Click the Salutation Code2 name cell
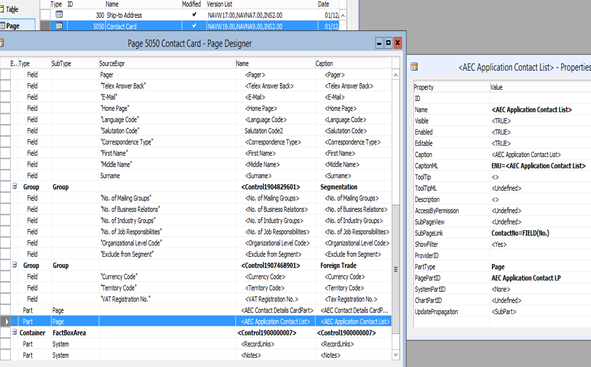The width and height of the screenshot is (591, 367). (275, 131)
